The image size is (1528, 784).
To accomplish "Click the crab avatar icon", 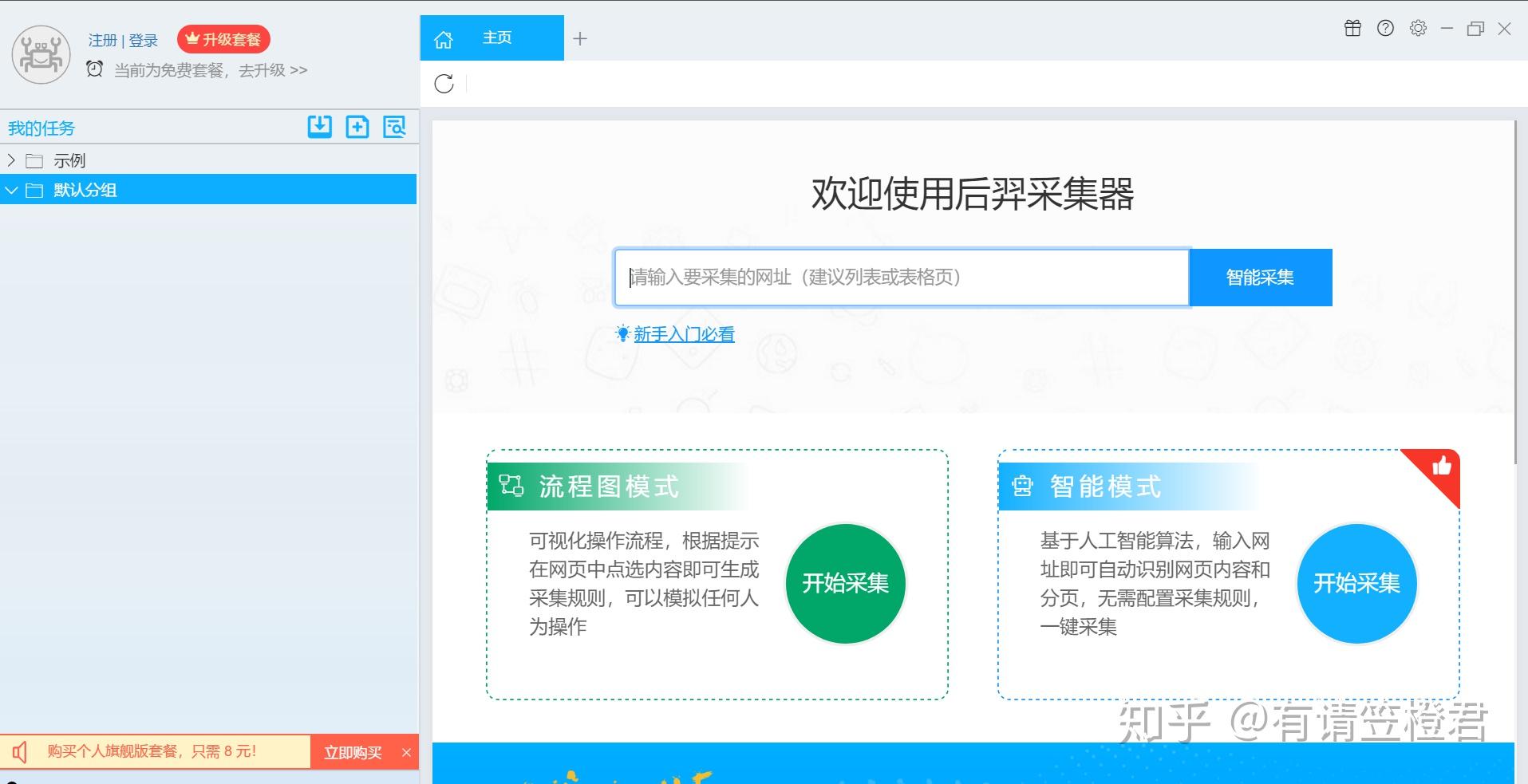I will [41, 54].
